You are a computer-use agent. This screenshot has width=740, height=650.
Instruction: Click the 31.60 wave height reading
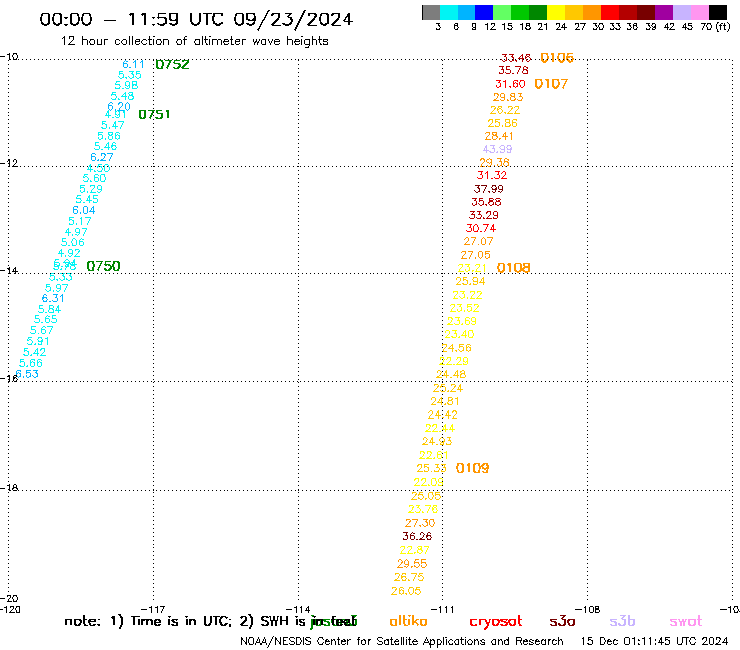tap(510, 84)
